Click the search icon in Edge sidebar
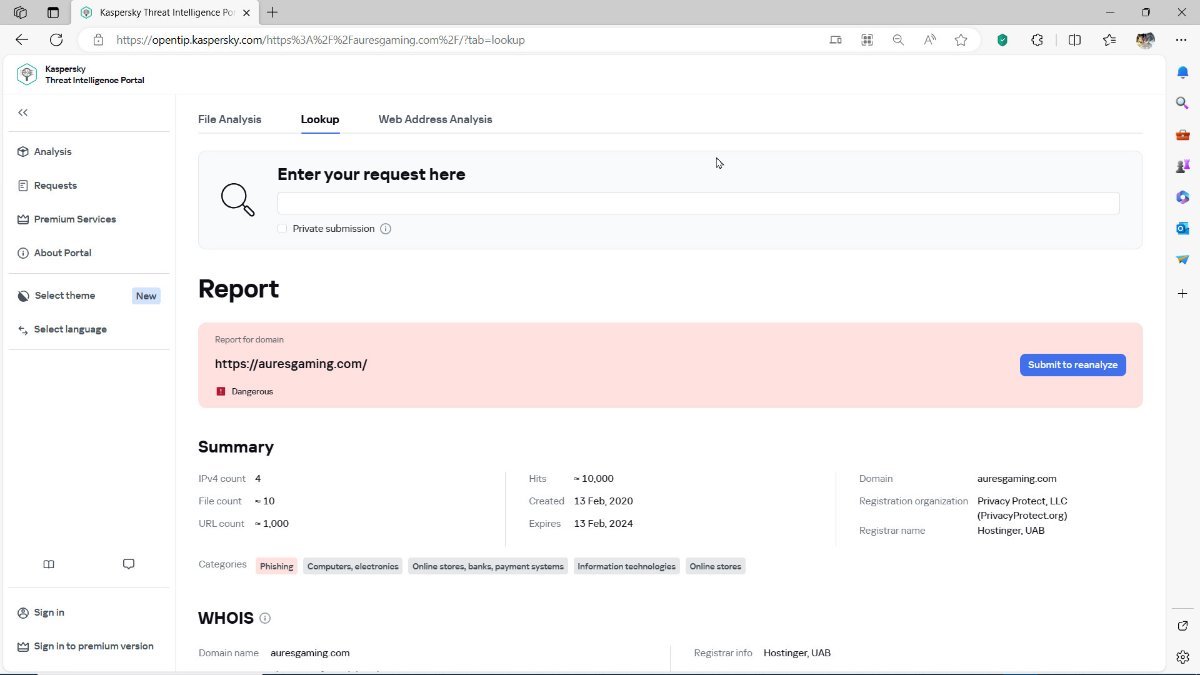This screenshot has height=675, width=1200. 1182,103
